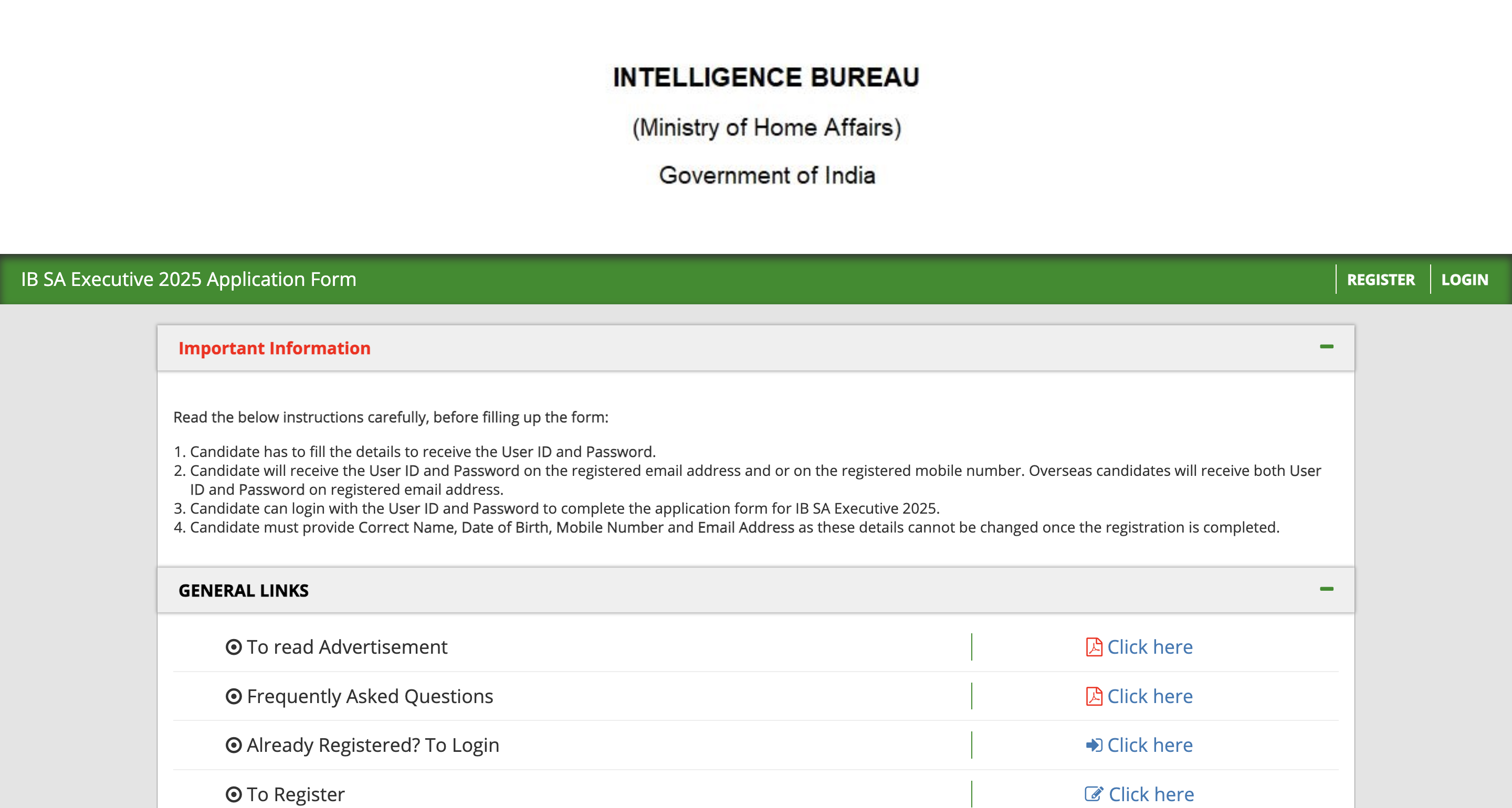Image resolution: width=1512 pixels, height=808 pixels.
Task: Open the Advertisement 'Click here' link
Action: tap(1150, 646)
